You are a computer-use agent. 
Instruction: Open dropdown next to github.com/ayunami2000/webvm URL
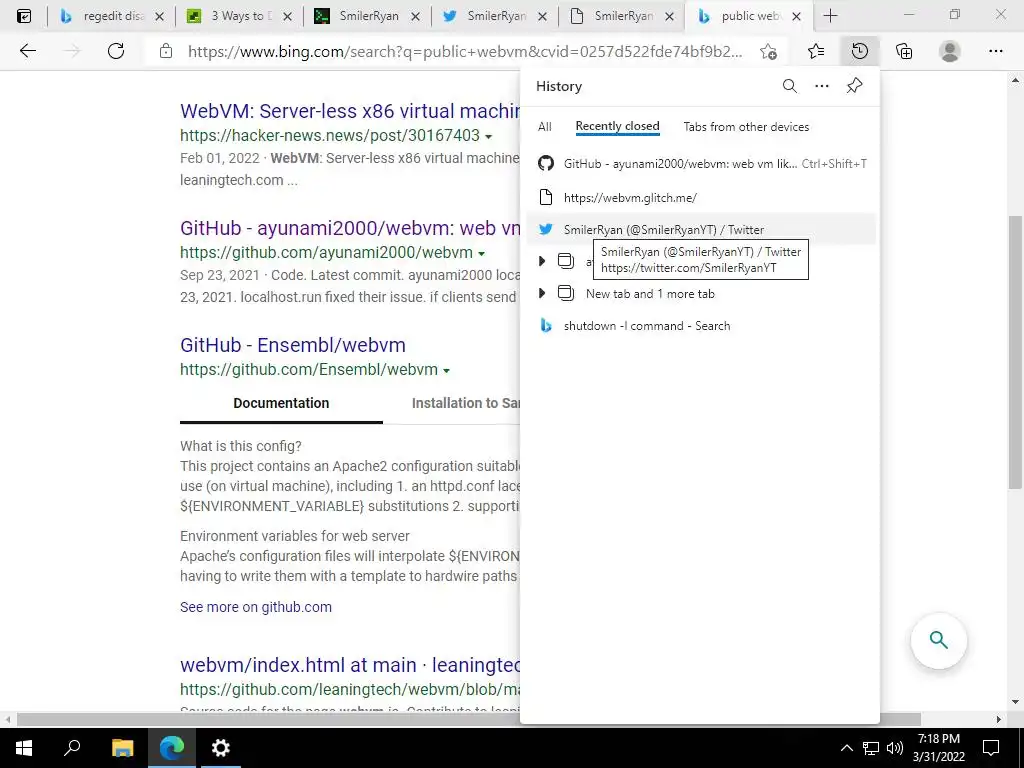tap(481, 253)
